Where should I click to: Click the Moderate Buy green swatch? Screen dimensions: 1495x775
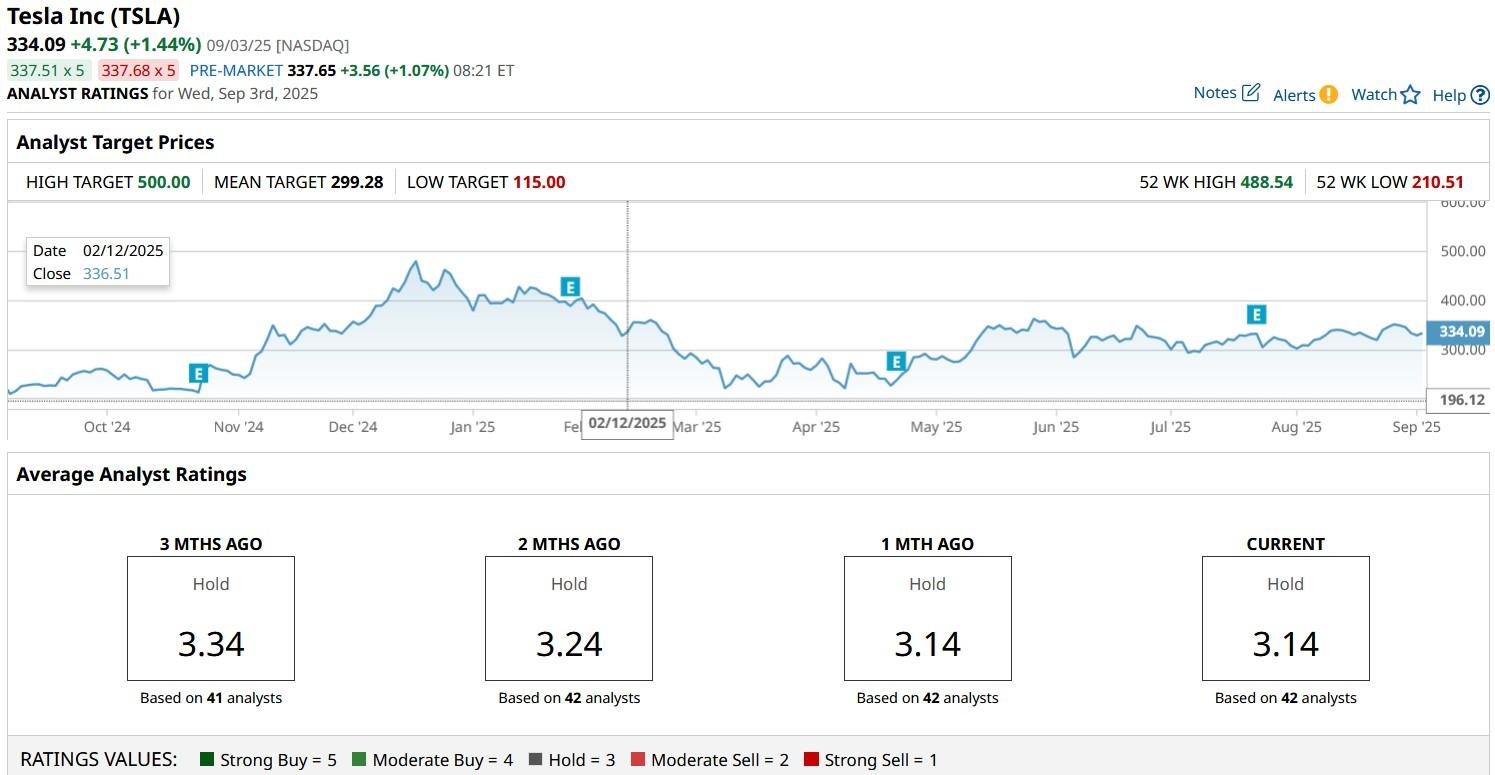(359, 760)
